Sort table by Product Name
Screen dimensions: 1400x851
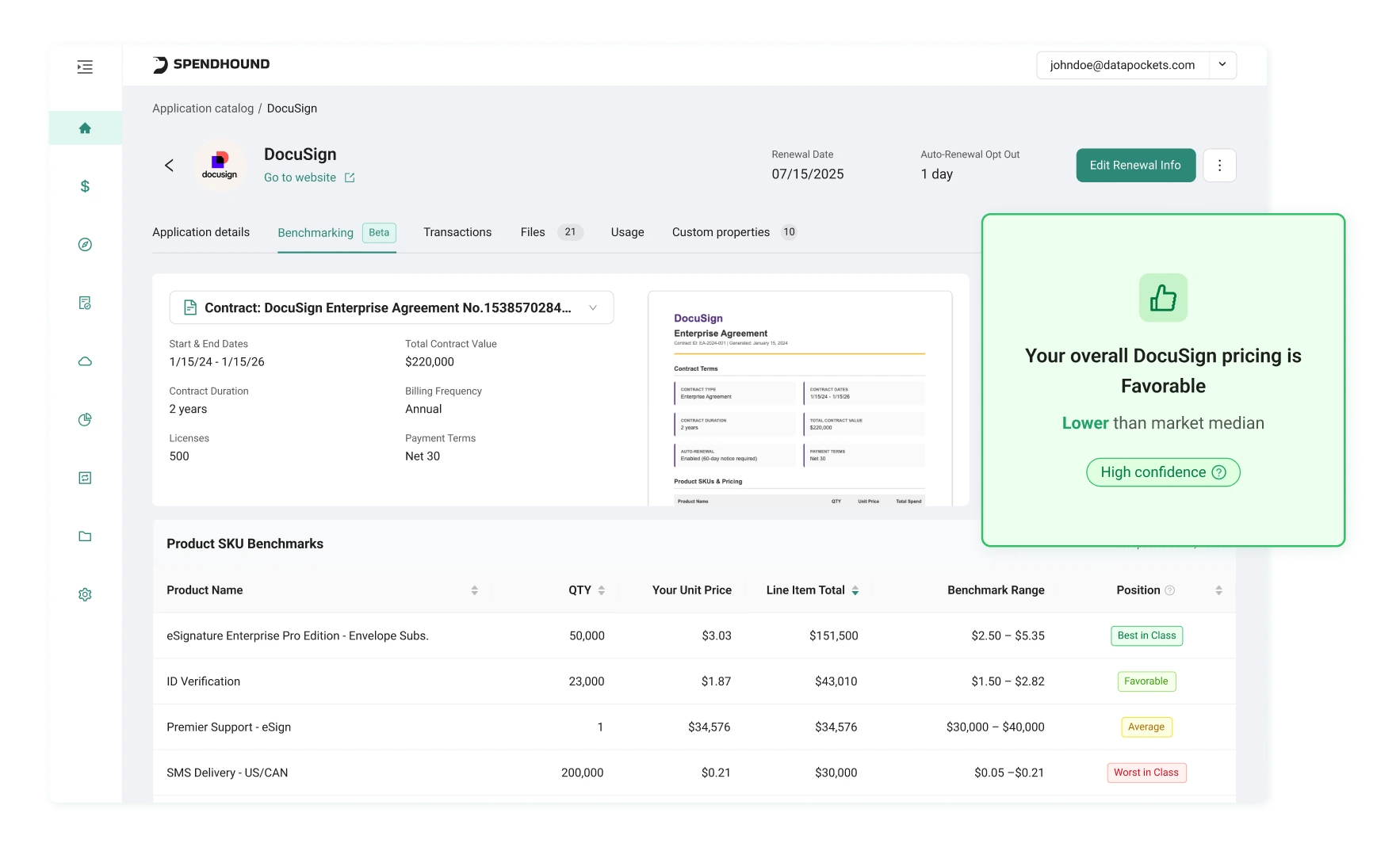click(474, 590)
